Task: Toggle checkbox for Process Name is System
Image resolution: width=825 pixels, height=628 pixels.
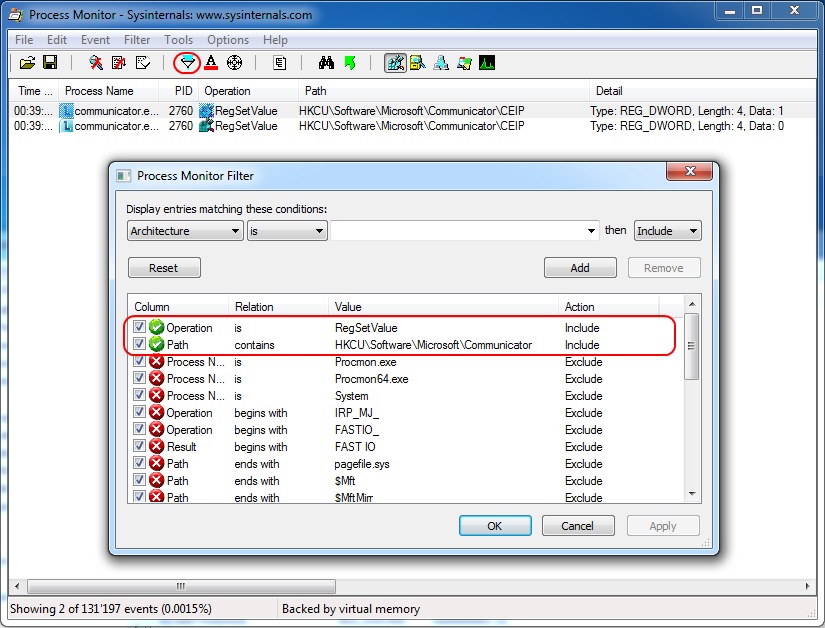Action: (139, 395)
